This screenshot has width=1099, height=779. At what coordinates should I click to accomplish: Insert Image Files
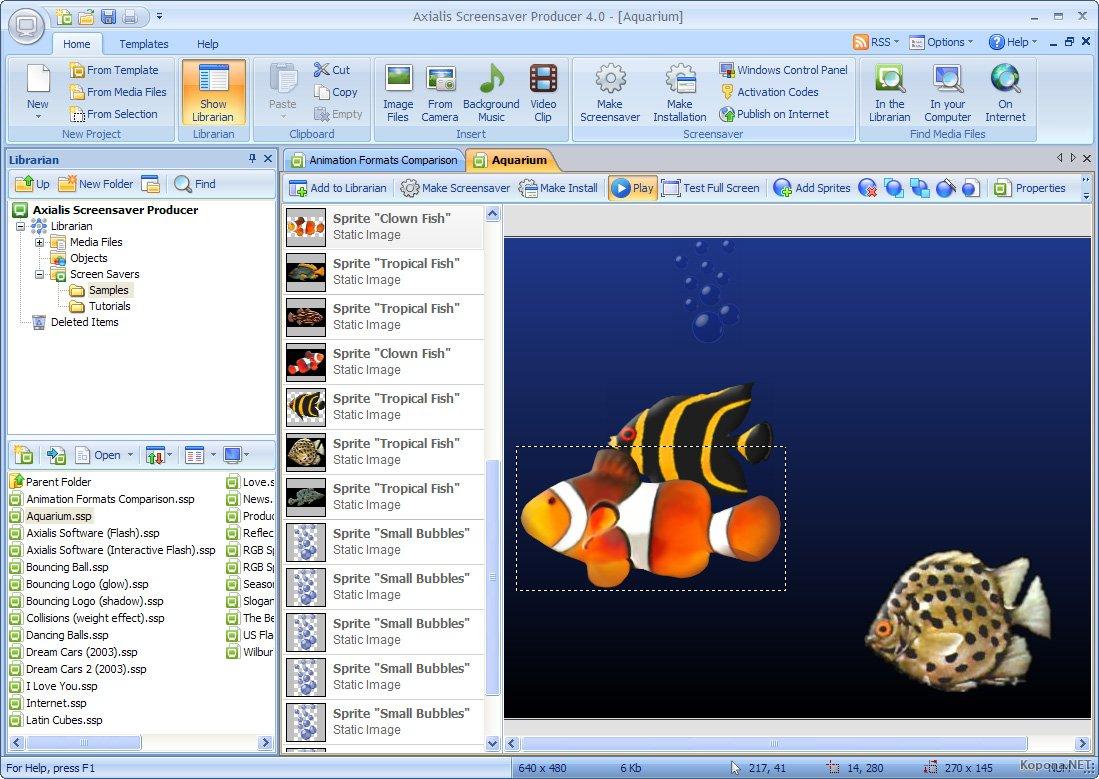[398, 93]
